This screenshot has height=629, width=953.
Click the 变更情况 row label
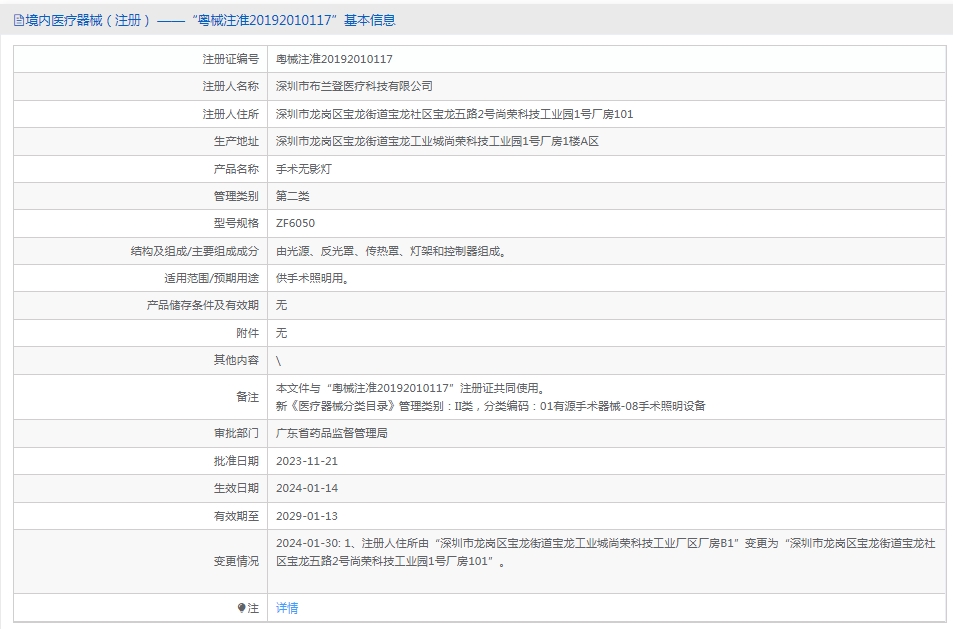point(236,561)
